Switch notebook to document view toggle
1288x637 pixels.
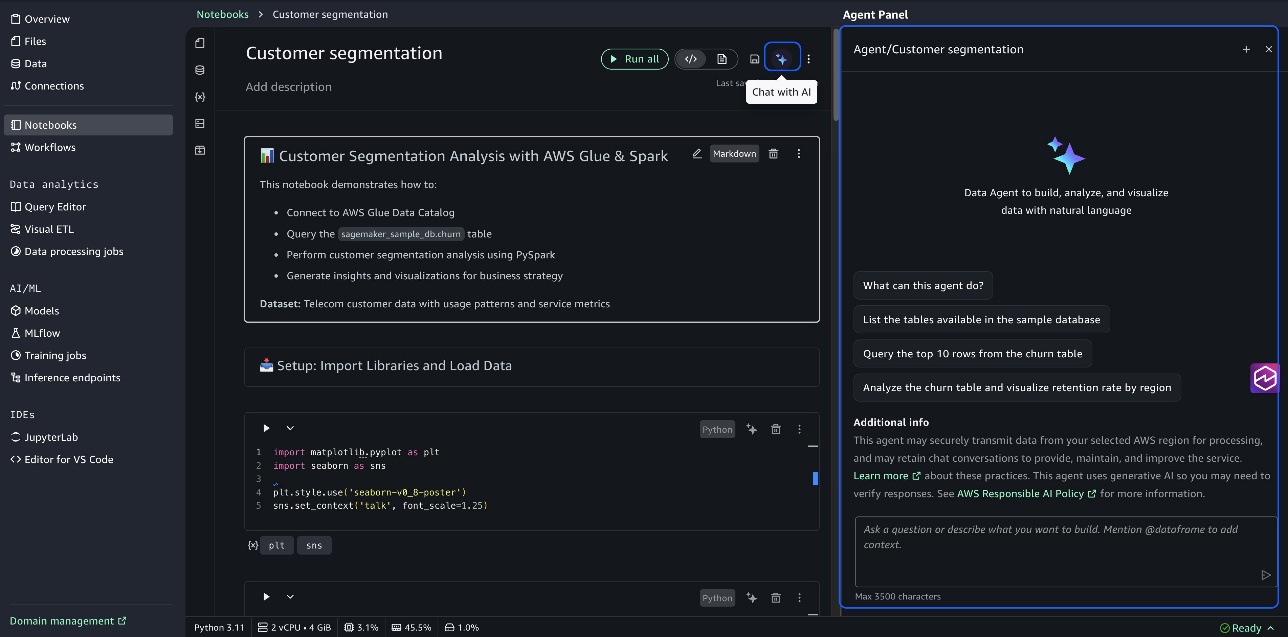pyautogui.click(x=722, y=59)
